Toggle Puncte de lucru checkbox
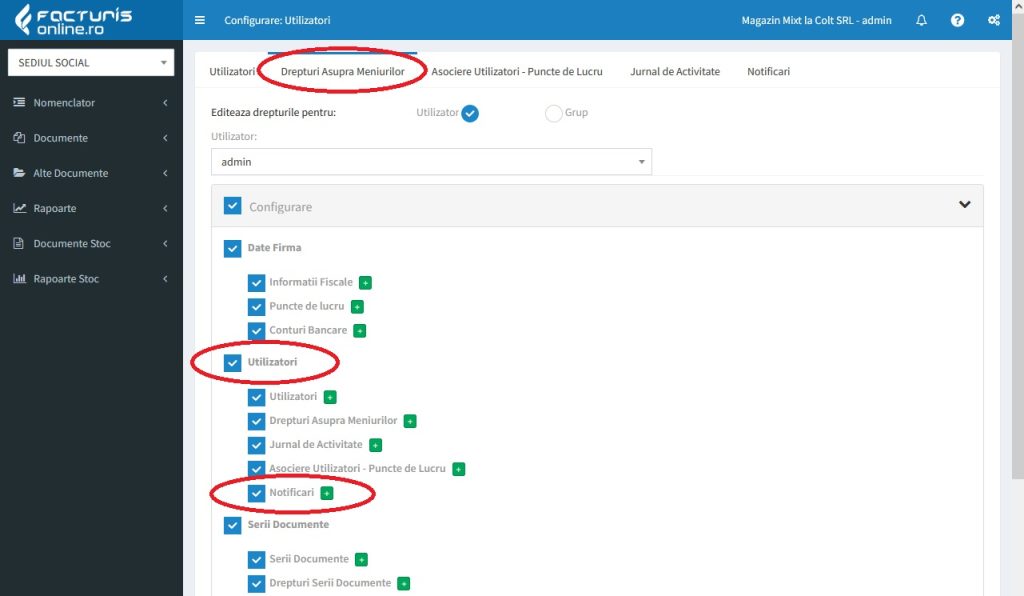The image size is (1024, 596). click(x=257, y=307)
